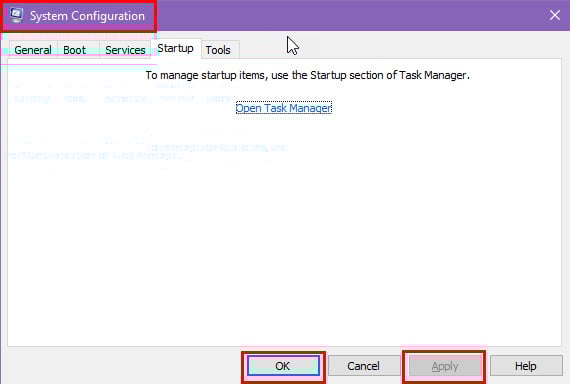Screen dimensions: 570x384
Task: Click blank tab strip area beside Tools
Action: pyautogui.click(x=400, y=49)
